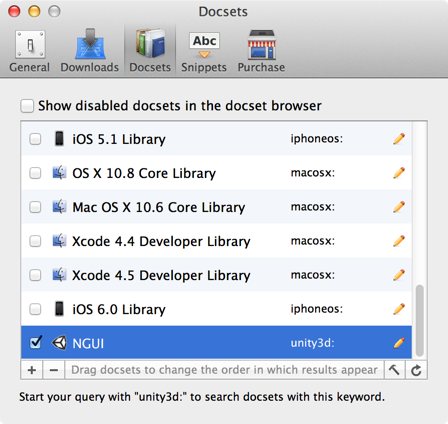The height and width of the screenshot is (424, 448).
Task: Click the Finder icon of Mac OS X 10.6 Core Library
Action: pos(59,207)
